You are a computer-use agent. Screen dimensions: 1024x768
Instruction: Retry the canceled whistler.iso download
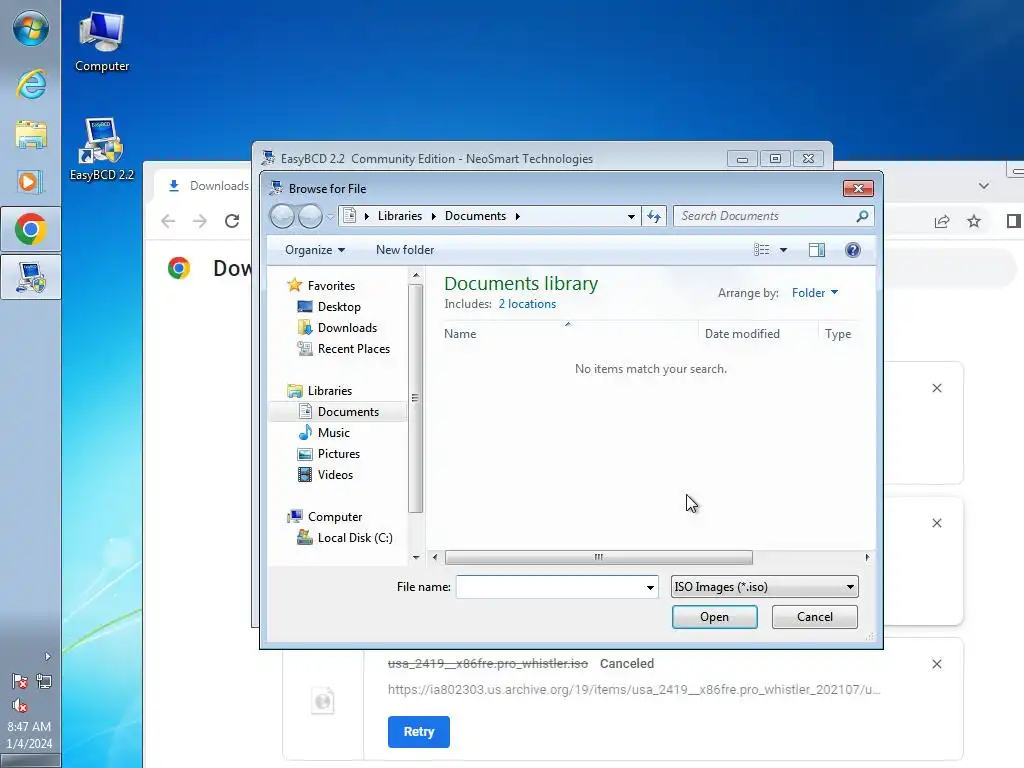coord(419,732)
